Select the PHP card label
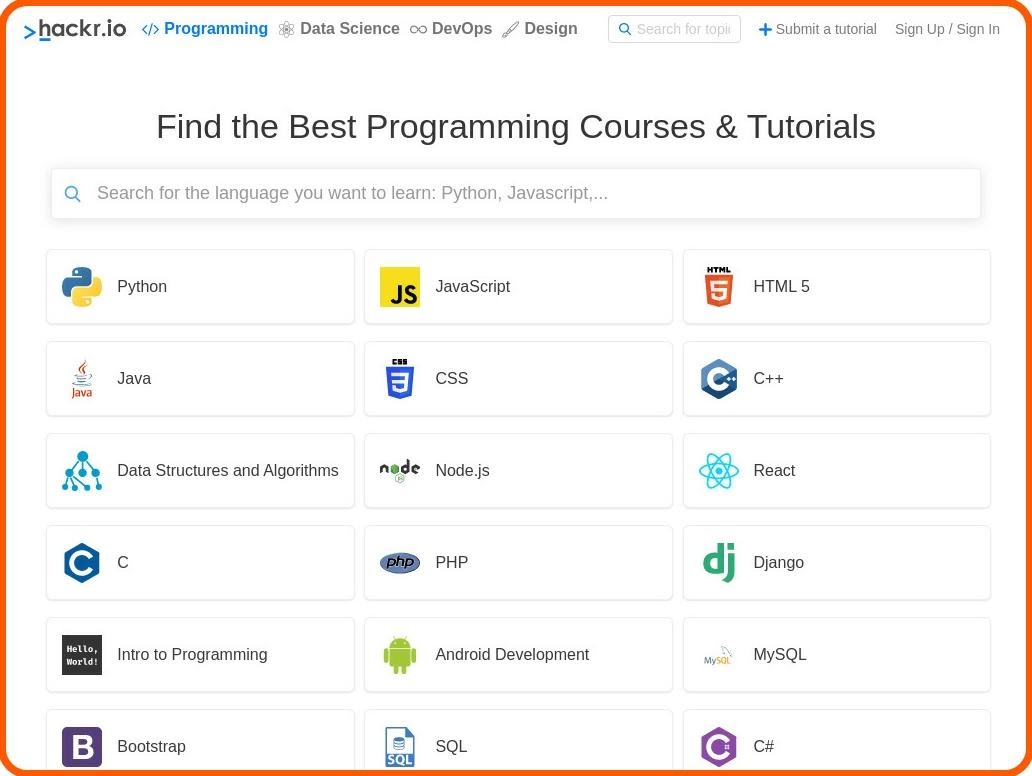This screenshot has height=776, width=1032. [x=451, y=563]
